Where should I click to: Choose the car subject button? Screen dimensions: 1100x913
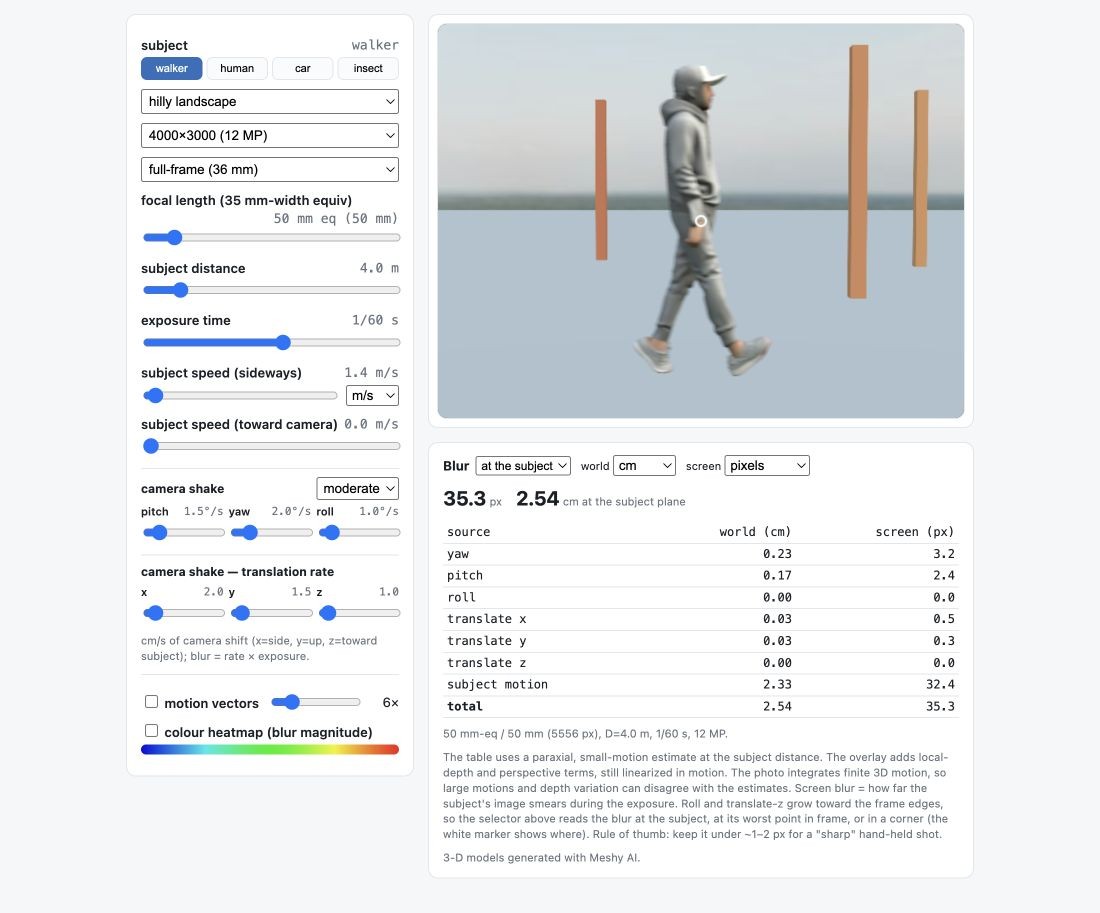pyautogui.click(x=302, y=68)
